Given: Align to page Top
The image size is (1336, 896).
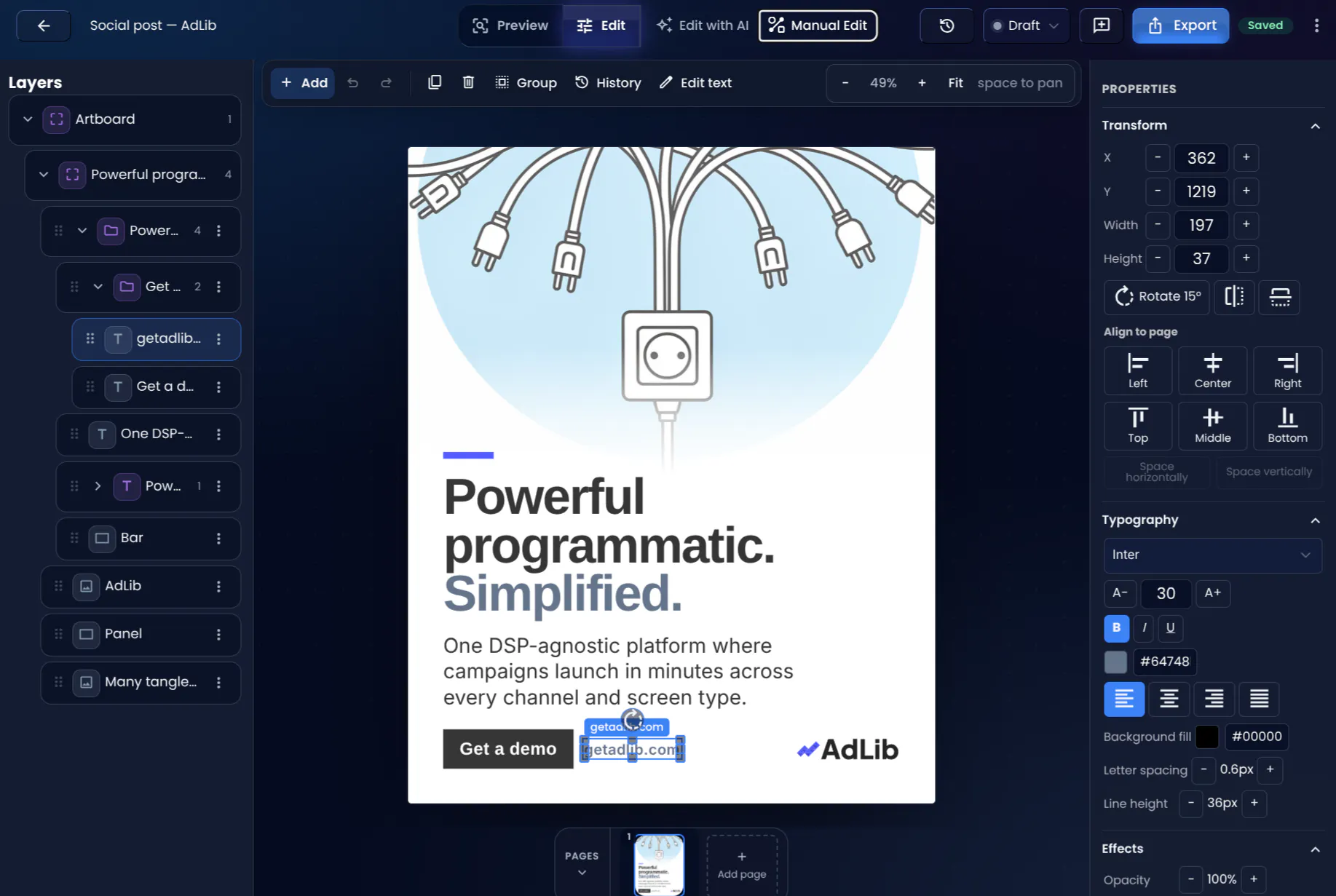Looking at the screenshot, I should pyautogui.click(x=1138, y=426).
